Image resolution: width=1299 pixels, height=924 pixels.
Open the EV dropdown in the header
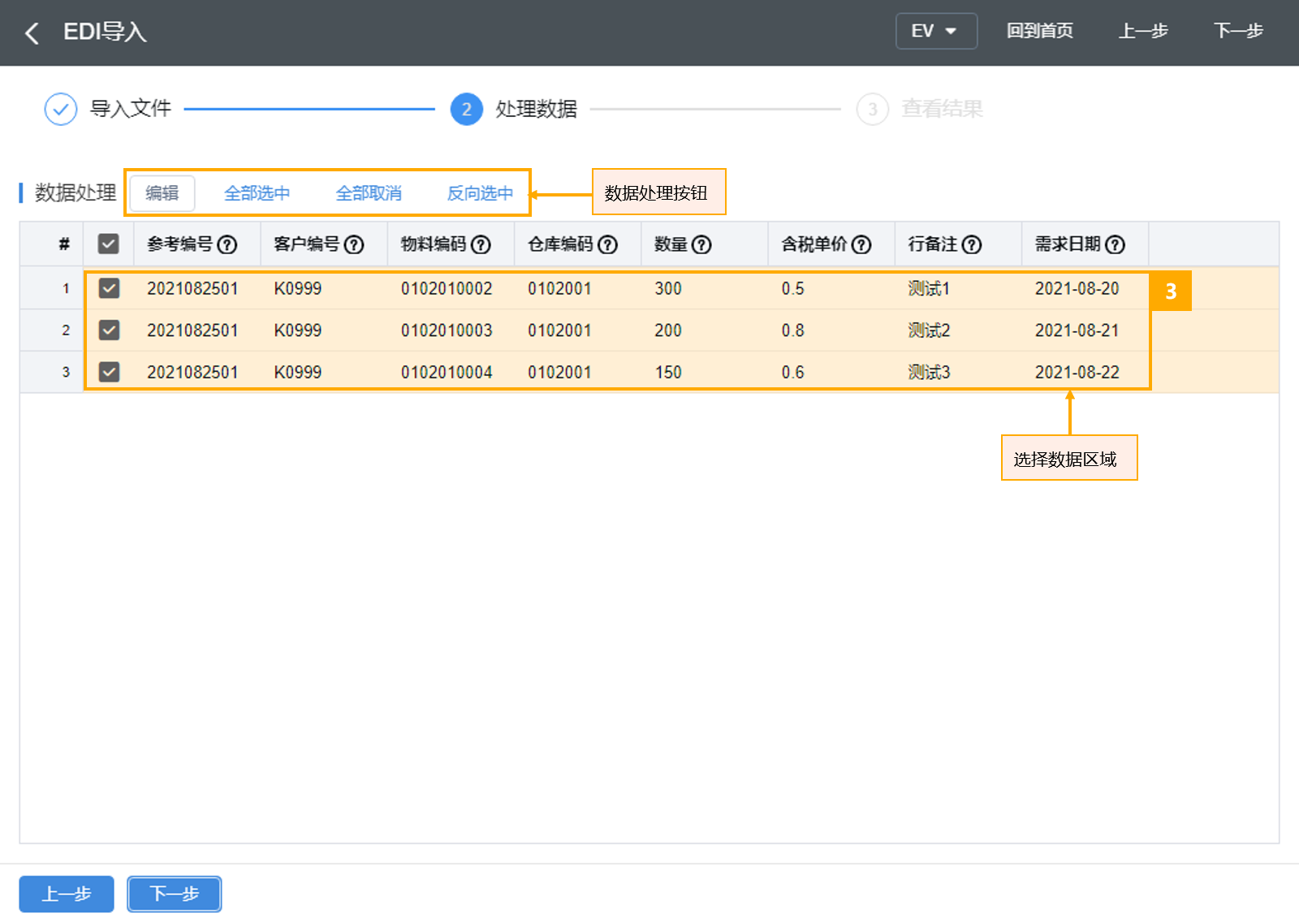pos(936,31)
